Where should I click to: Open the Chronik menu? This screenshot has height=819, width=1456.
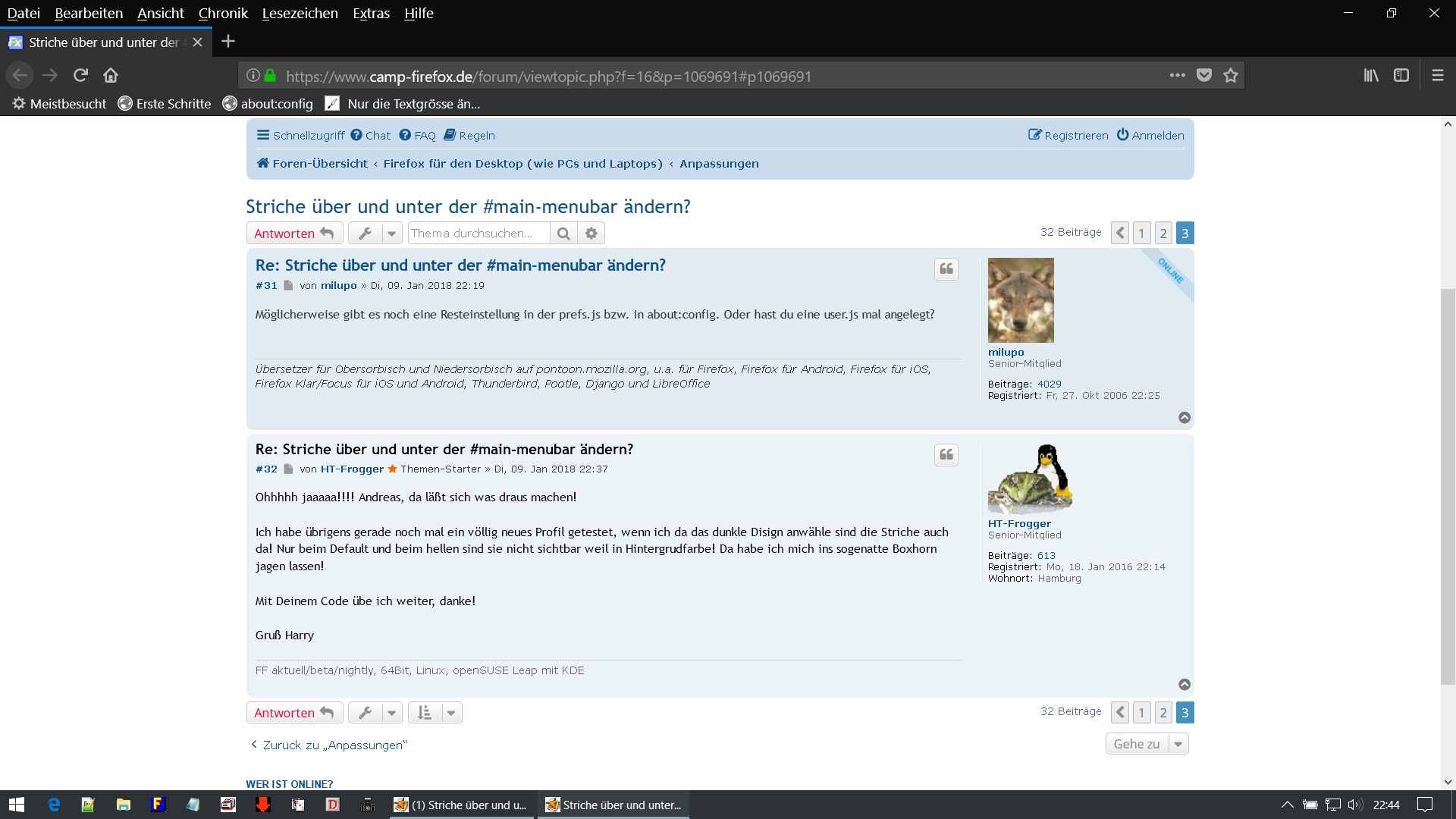pos(223,13)
